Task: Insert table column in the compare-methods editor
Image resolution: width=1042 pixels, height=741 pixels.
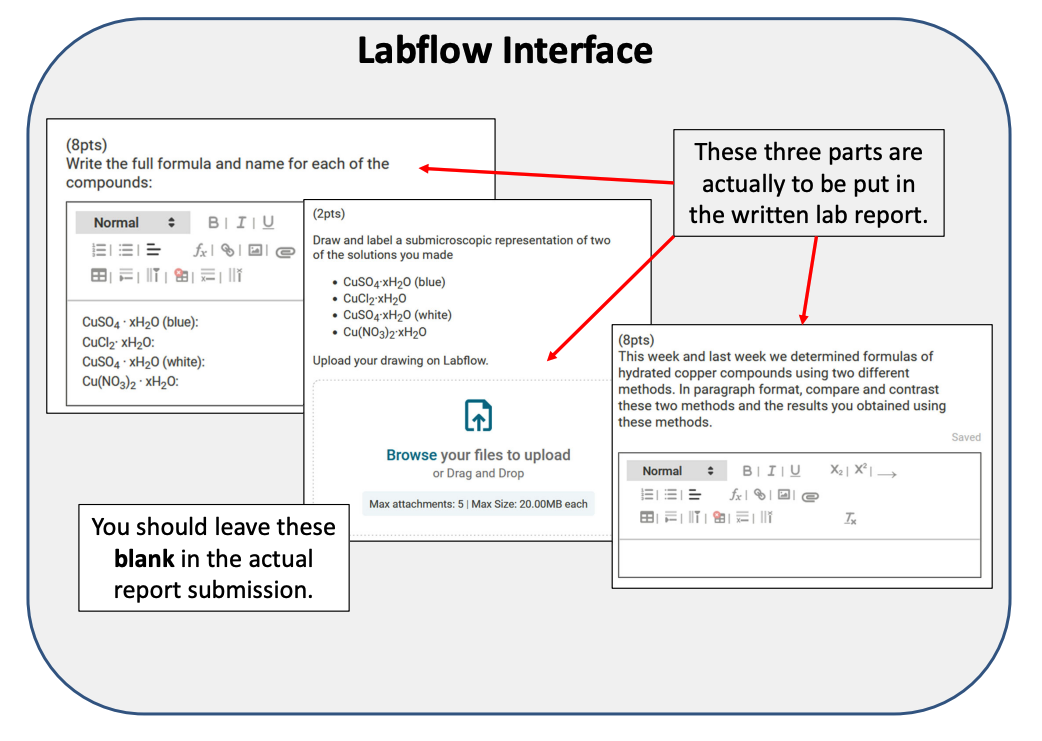Action: tap(694, 517)
